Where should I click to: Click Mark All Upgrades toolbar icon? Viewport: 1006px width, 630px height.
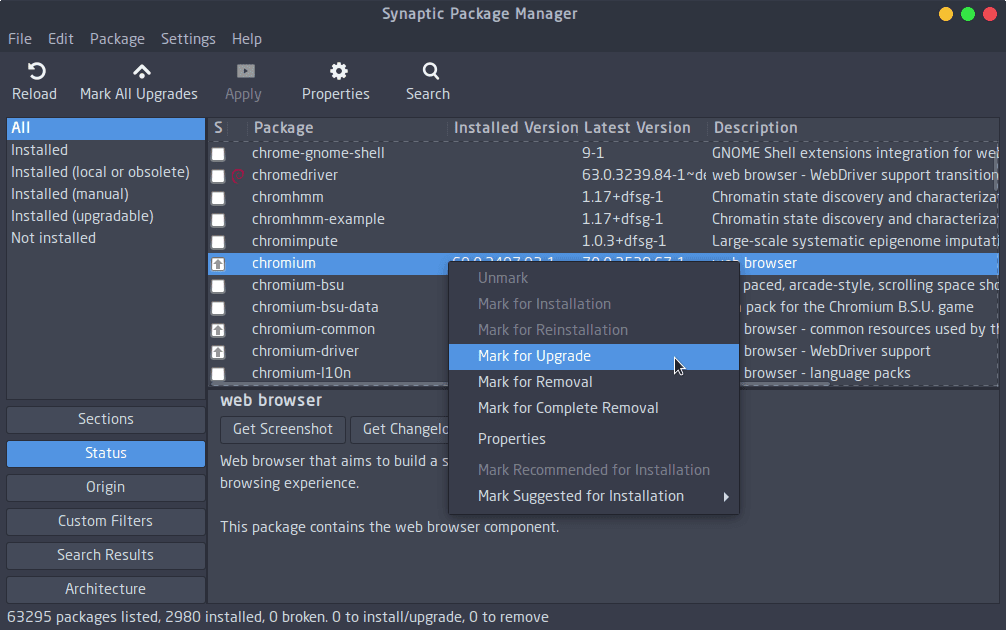click(x=142, y=71)
